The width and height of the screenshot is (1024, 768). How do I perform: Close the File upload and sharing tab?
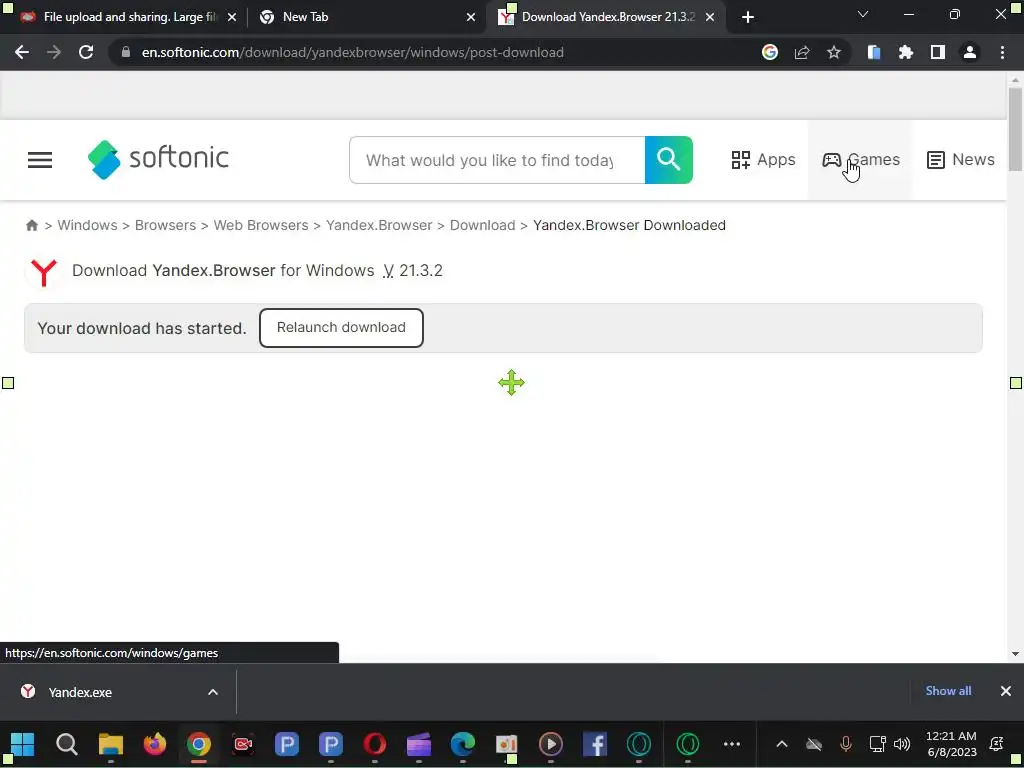tap(232, 17)
